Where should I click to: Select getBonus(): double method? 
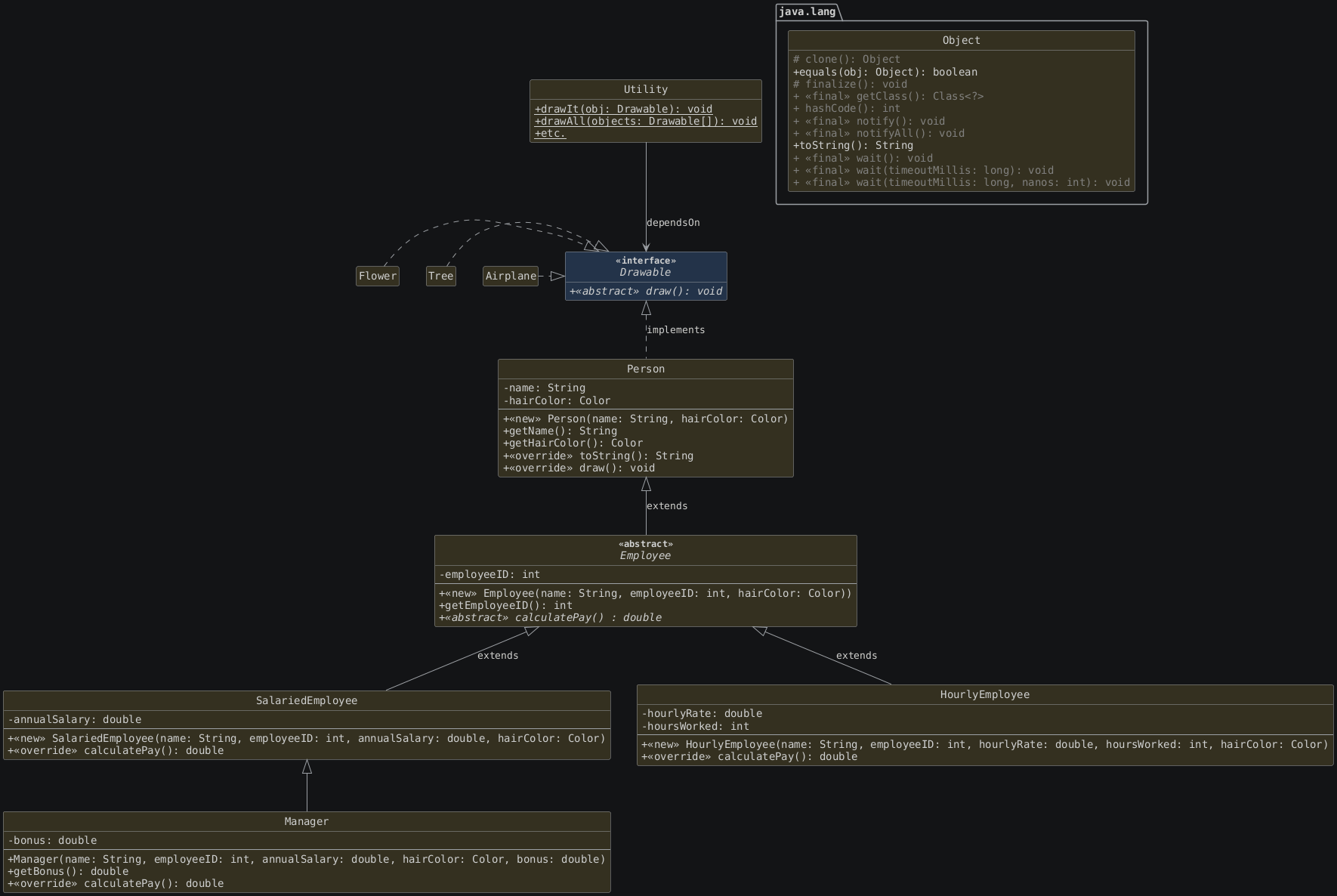coord(68,871)
